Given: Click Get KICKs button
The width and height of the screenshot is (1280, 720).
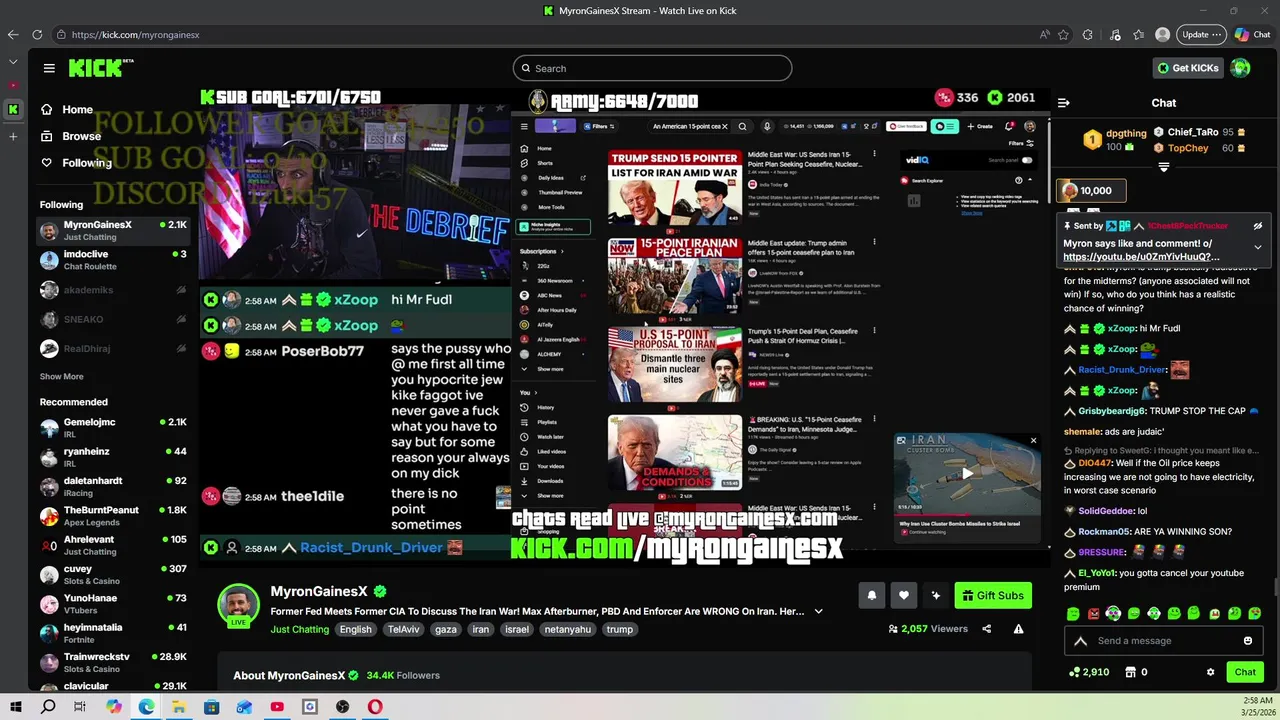Looking at the screenshot, I should [1188, 68].
